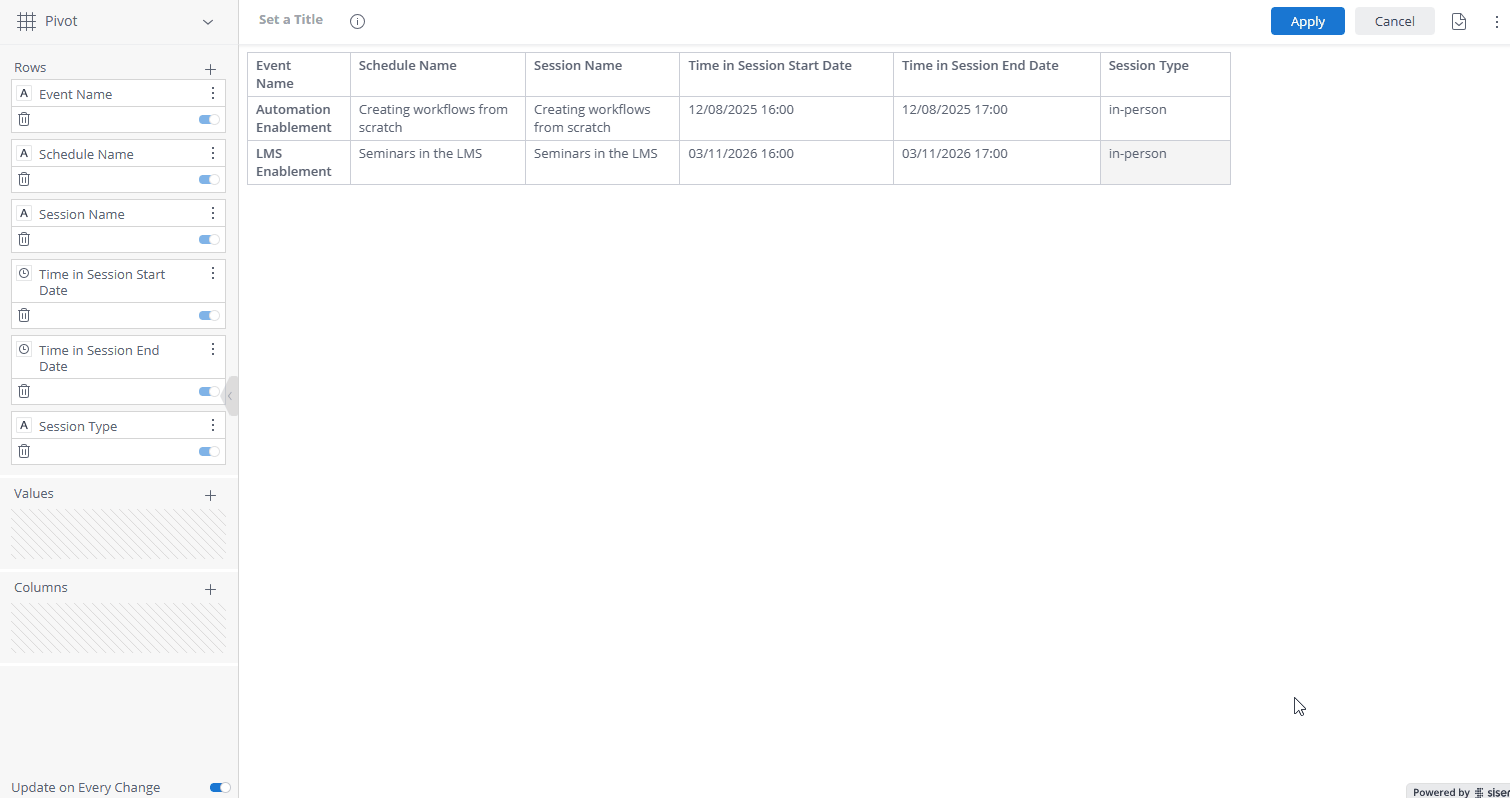Turn off the Session Type toggle
Image resolution: width=1510 pixels, height=798 pixels.
[x=207, y=451]
